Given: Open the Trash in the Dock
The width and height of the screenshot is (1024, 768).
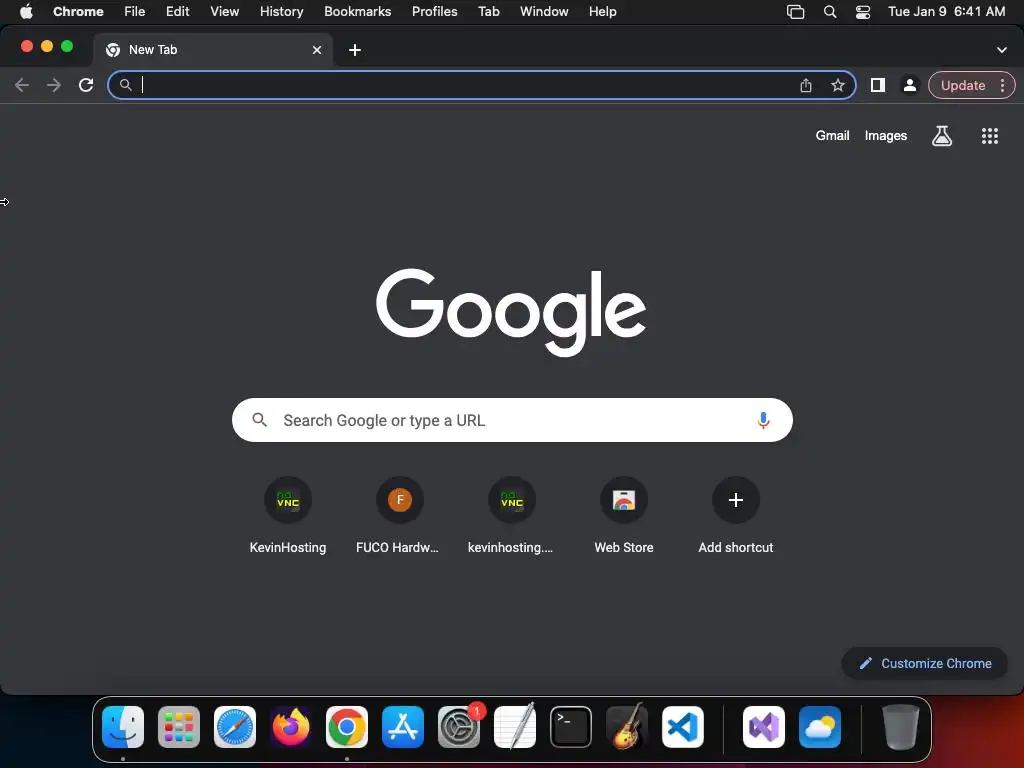Looking at the screenshot, I should 901,727.
